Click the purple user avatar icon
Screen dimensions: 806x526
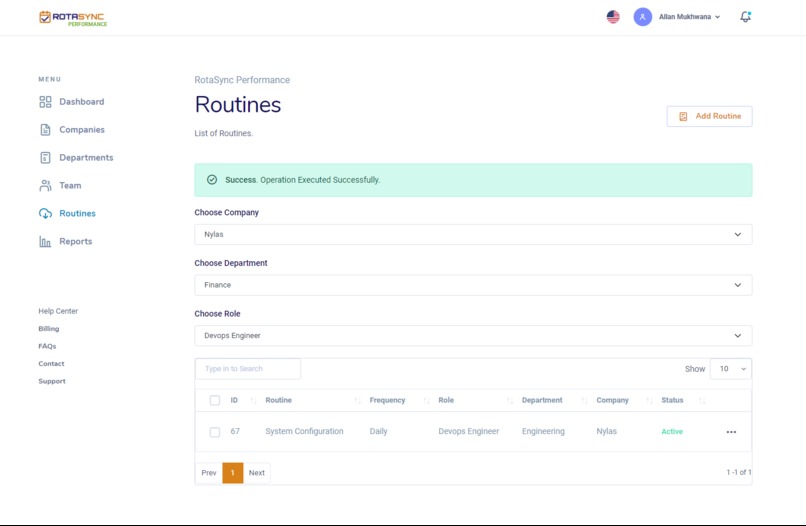click(643, 17)
